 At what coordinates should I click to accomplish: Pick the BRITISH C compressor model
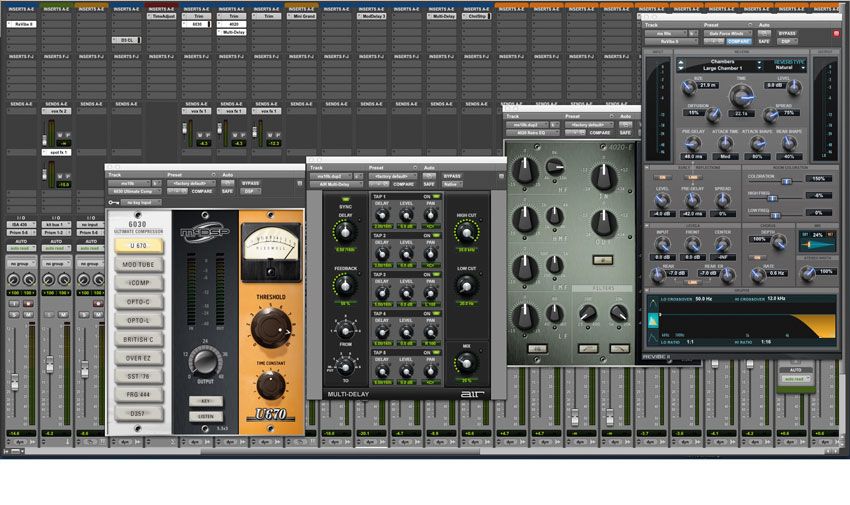point(138,340)
